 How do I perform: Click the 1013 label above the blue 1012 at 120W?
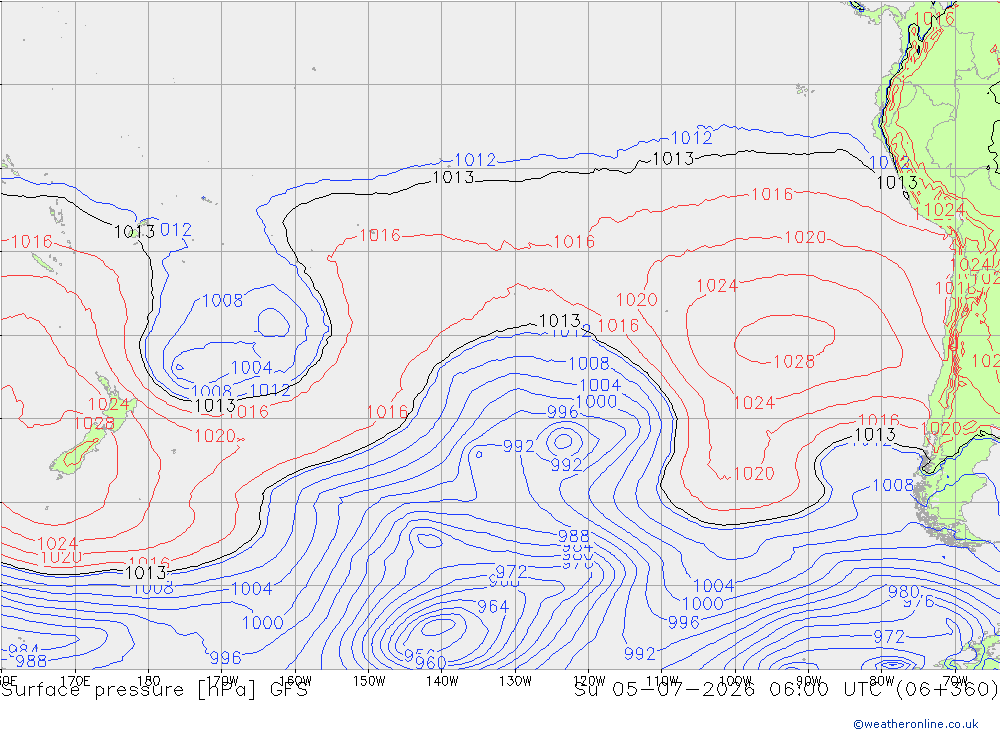560,320
